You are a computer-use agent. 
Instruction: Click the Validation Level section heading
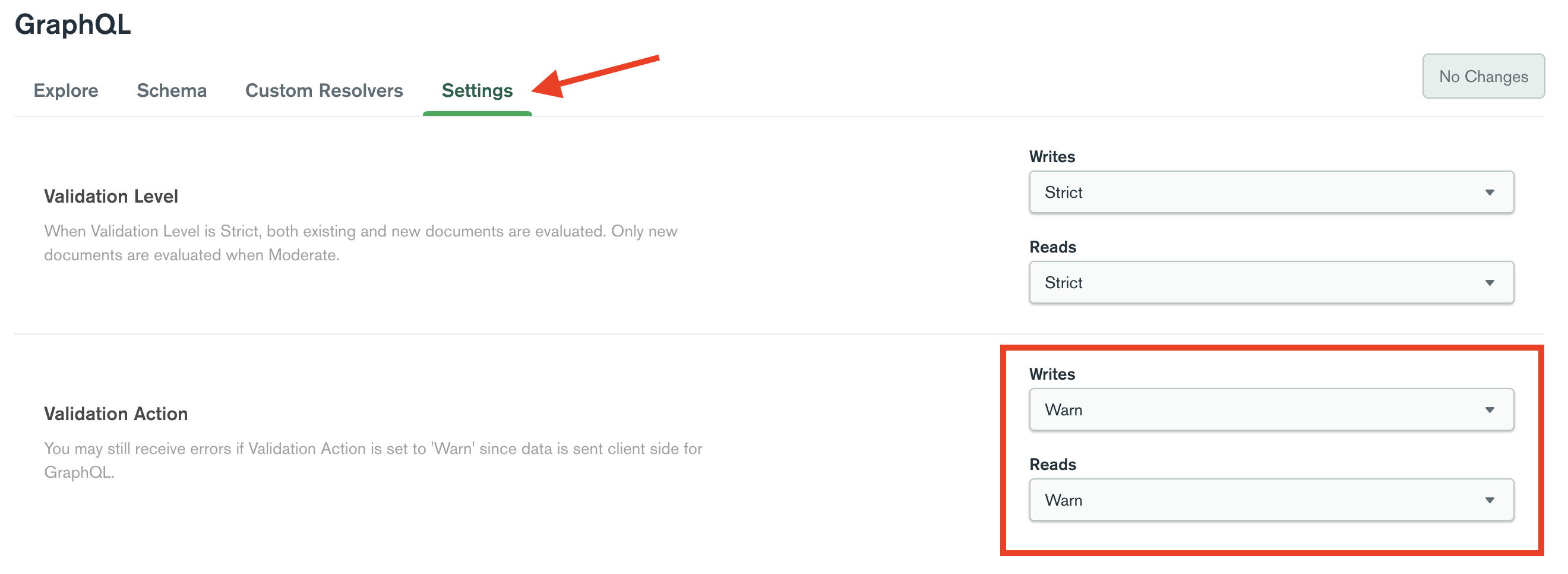111,196
